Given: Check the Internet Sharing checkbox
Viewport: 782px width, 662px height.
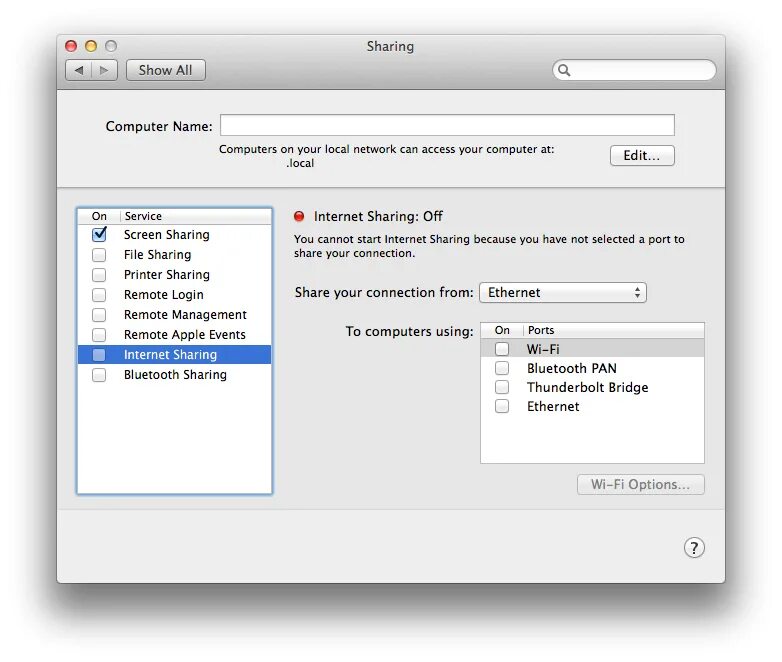Looking at the screenshot, I should pyautogui.click(x=99, y=355).
